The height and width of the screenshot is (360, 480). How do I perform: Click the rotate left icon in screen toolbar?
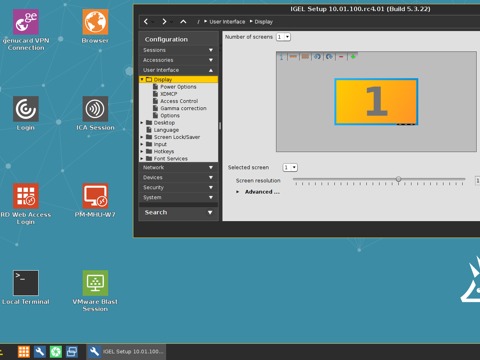point(317,57)
